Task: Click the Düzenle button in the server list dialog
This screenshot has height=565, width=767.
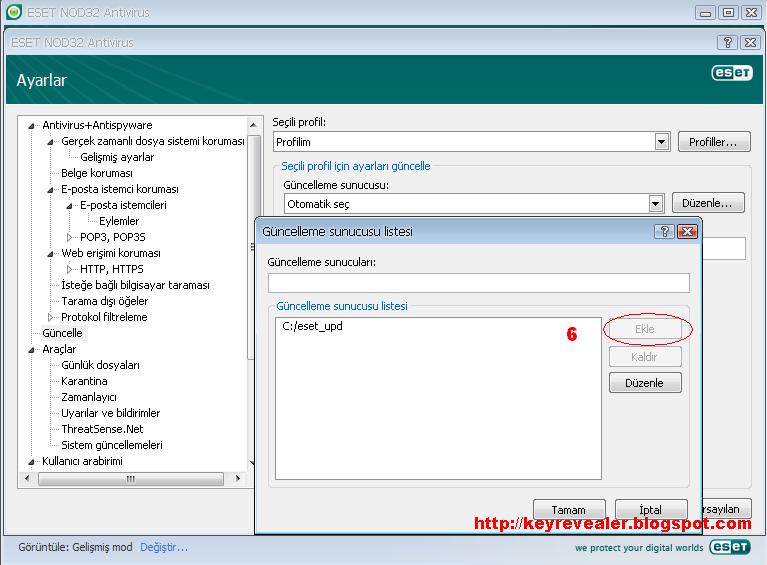Action: [645, 383]
